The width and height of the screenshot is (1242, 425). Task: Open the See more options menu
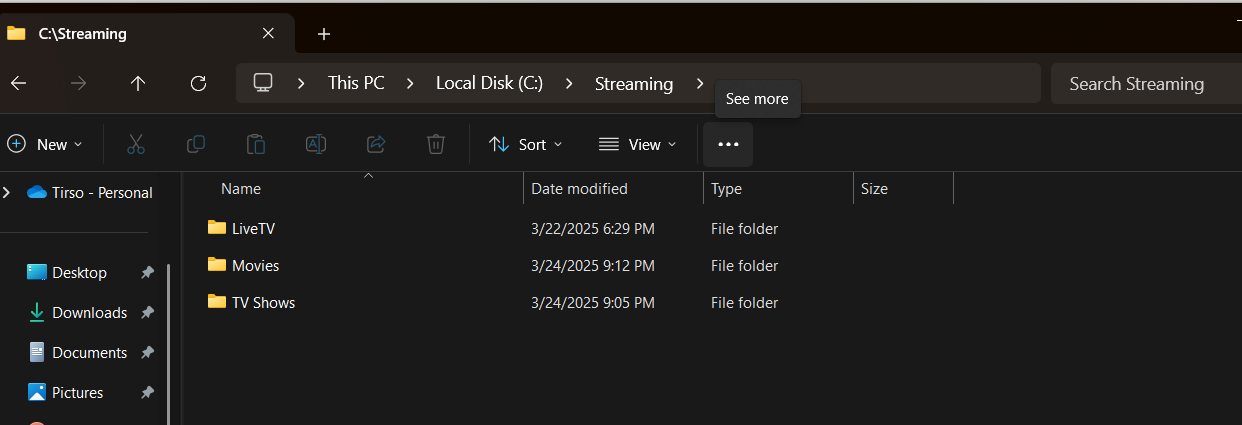click(x=728, y=144)
